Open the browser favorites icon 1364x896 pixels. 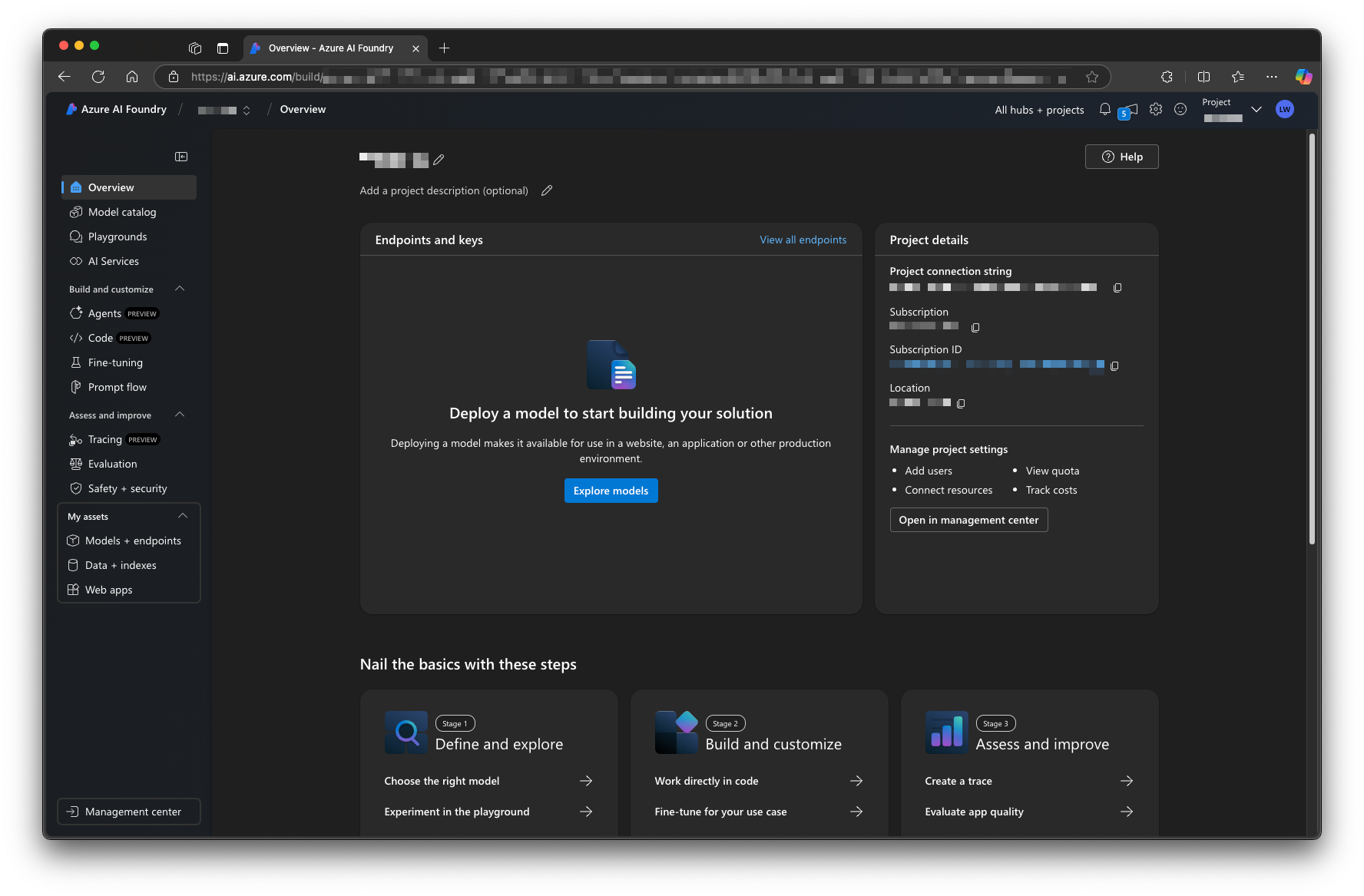[x=1238, y=77]
